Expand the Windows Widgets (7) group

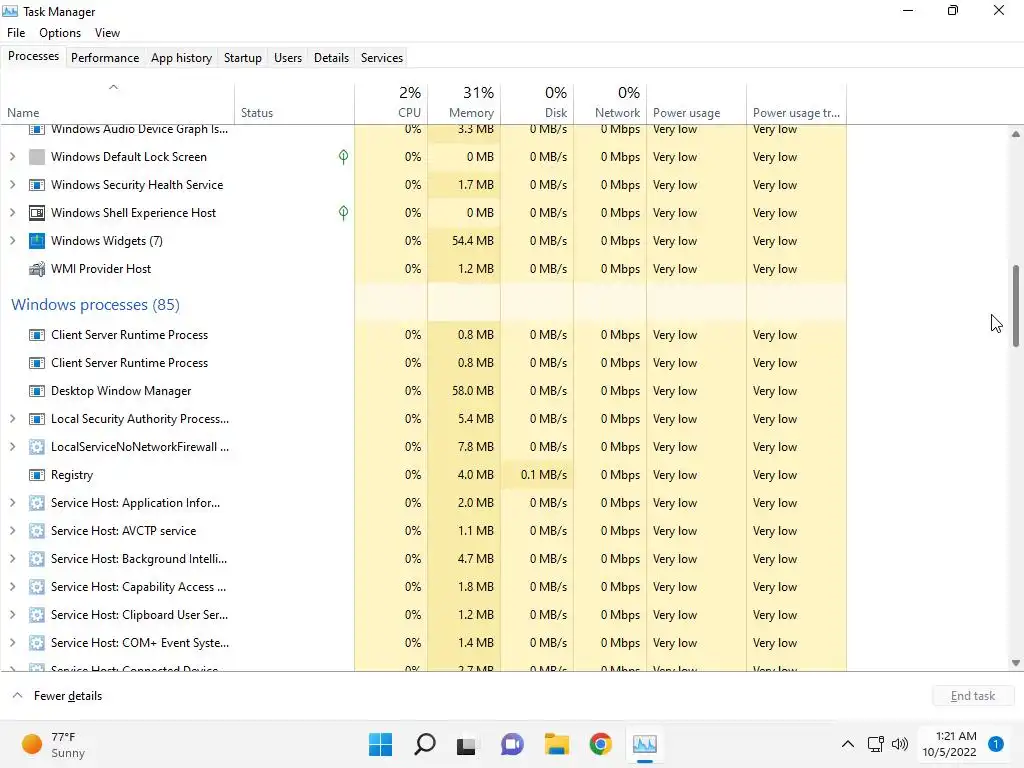[12, 241]
